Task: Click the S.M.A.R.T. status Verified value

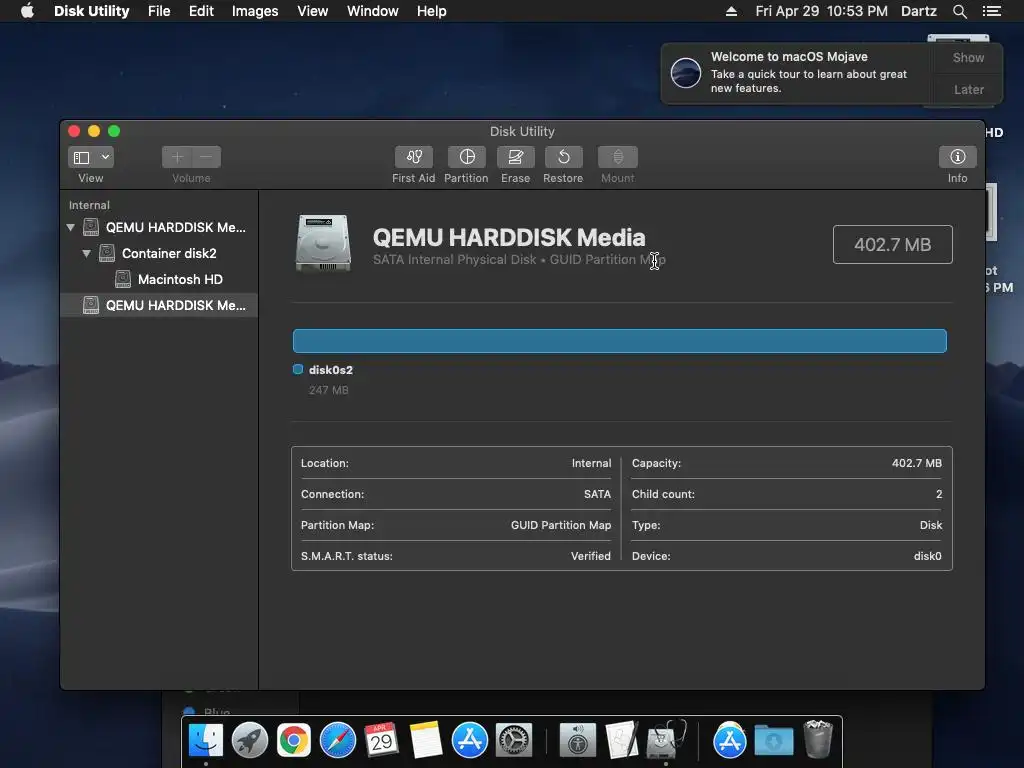Action: pyautogui.click(x=590, y=556)
